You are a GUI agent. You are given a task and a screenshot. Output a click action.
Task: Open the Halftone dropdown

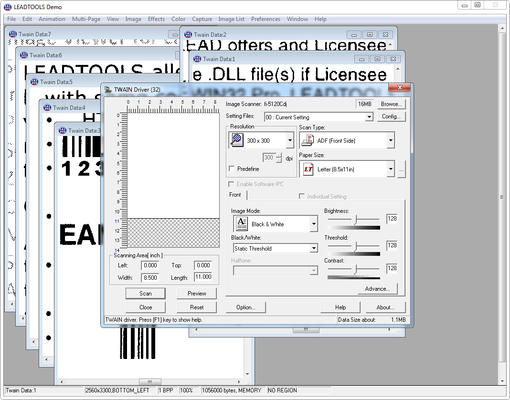[x=313, y=270]
